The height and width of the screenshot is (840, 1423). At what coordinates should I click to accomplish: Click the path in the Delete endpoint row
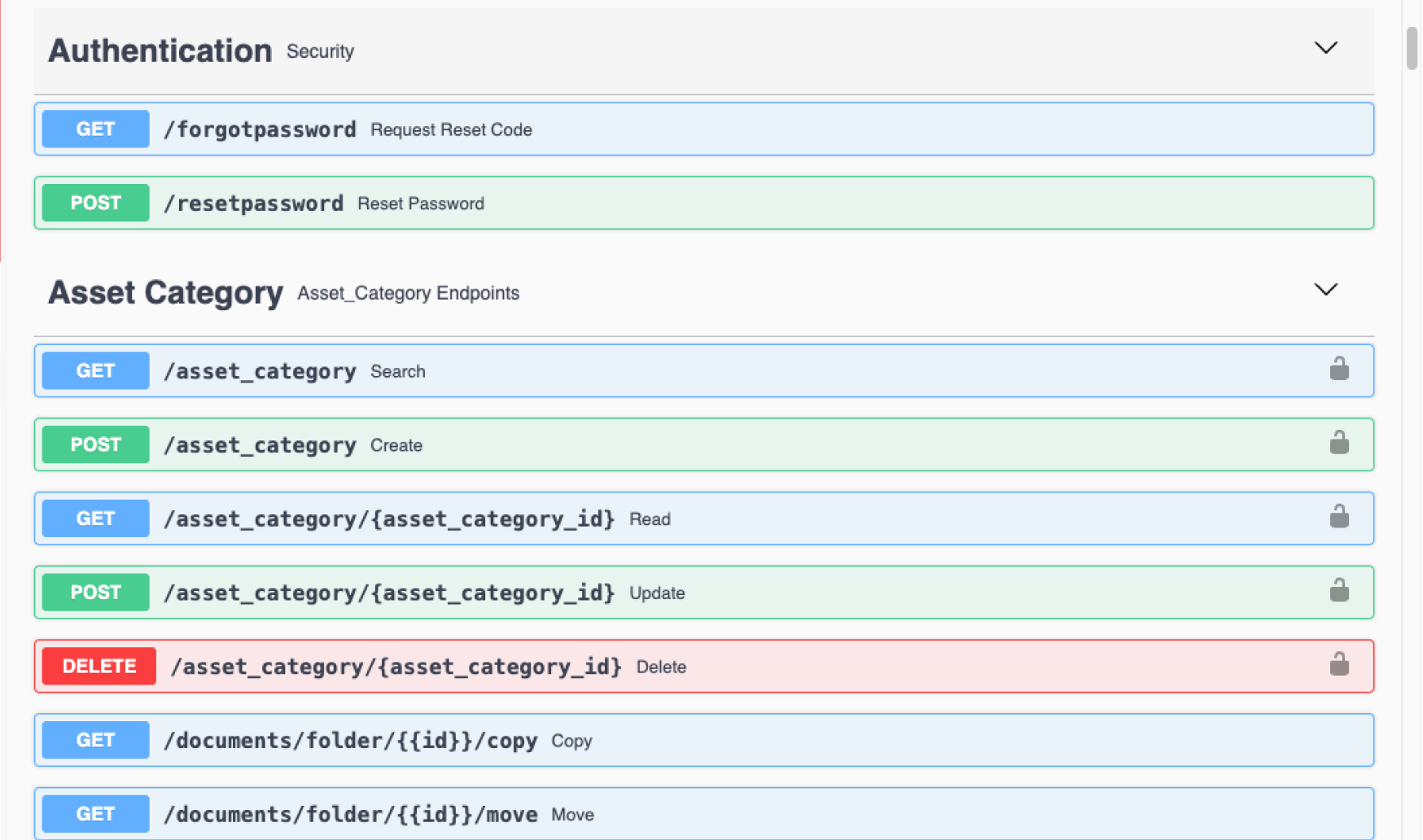coord(396,667)
